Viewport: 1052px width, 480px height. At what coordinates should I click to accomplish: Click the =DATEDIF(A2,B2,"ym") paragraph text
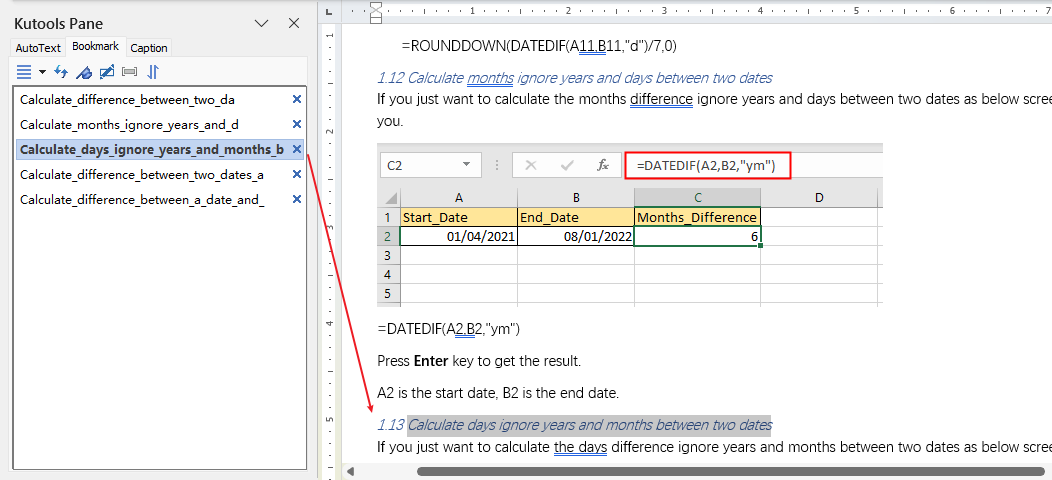(449, 329)
